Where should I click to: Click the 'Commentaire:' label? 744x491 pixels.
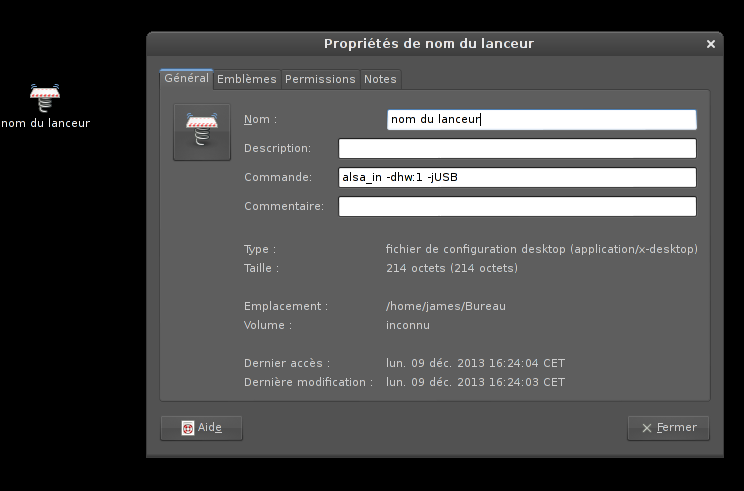click(x=284, y=206)
